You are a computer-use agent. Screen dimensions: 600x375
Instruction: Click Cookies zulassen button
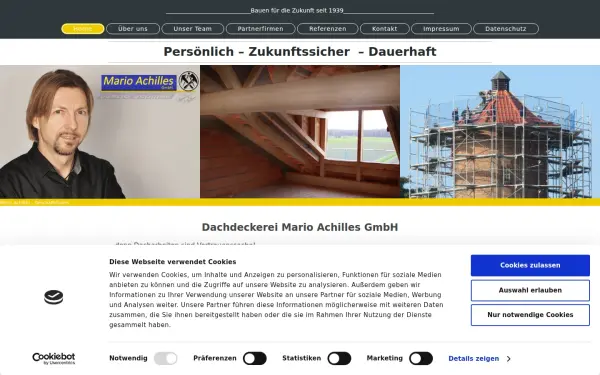point(530,265)
